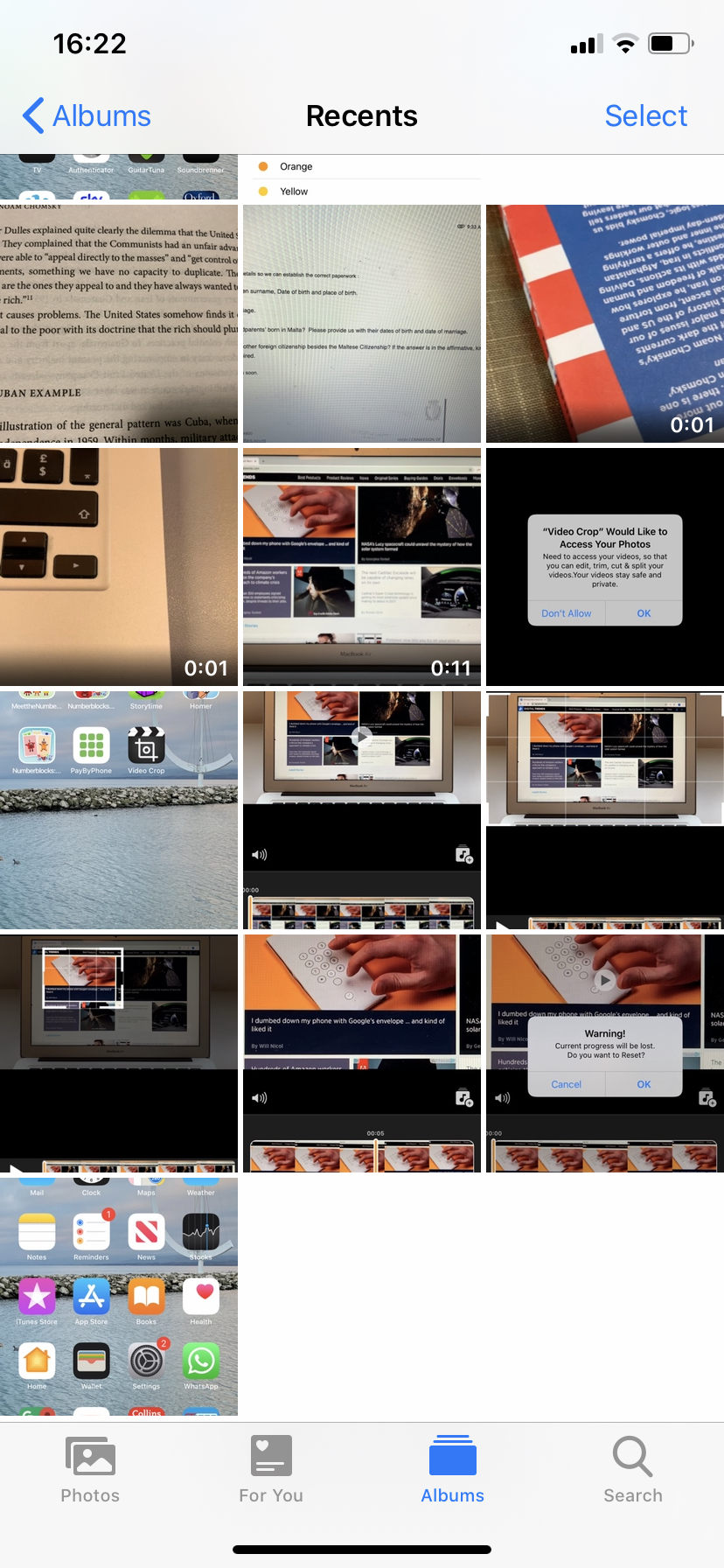
Task: Tap the Wi-Fi status icon
Action: [x=625, y=44]
